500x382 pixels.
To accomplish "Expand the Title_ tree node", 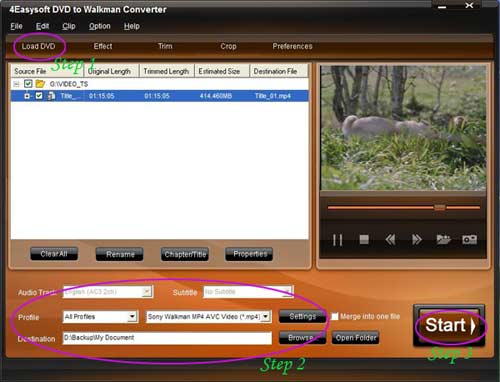I will [x=27, y=96].
